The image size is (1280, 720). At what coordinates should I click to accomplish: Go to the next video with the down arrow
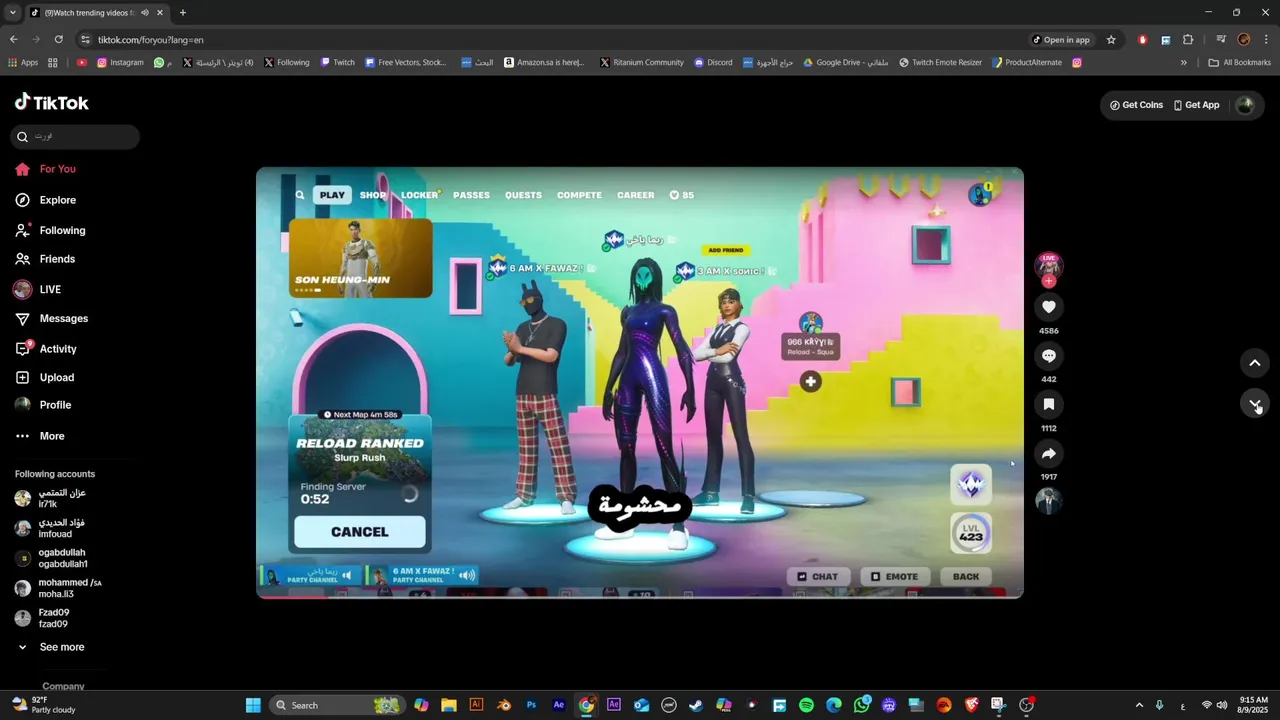click(1255, 403)
